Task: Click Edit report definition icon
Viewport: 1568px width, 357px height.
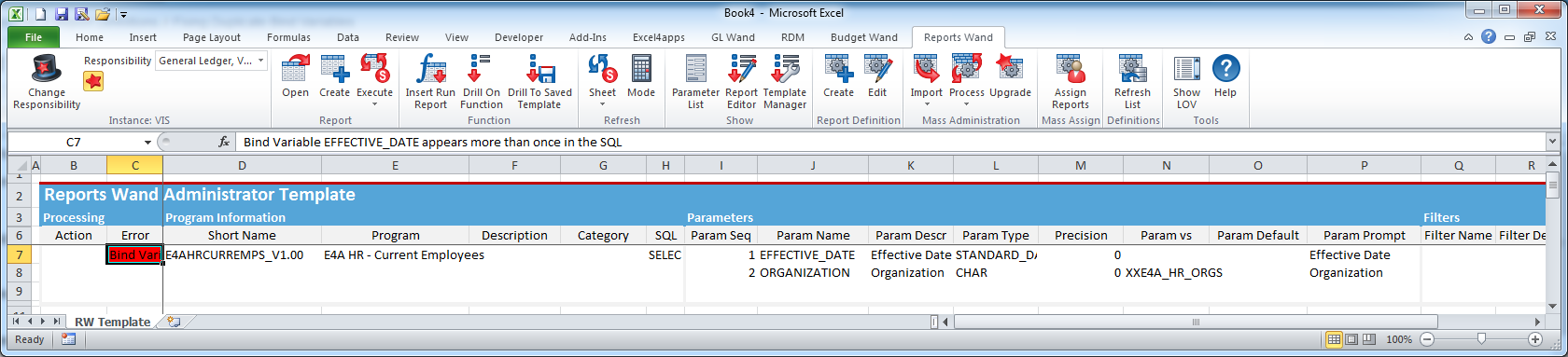Action: click(877, 69)
